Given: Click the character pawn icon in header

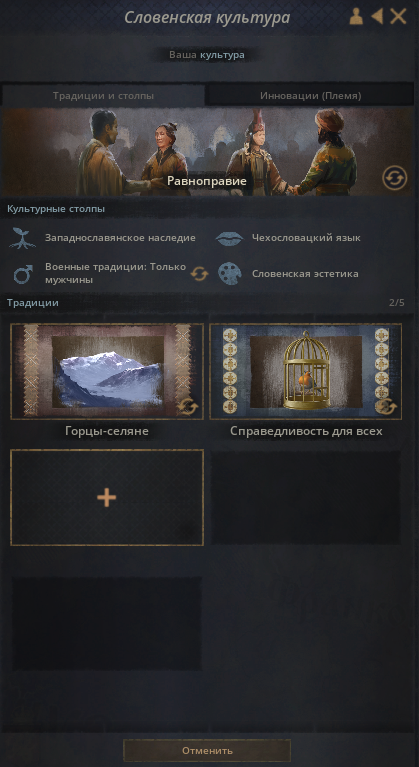Looking at the screenshot, I should point(356,17).
